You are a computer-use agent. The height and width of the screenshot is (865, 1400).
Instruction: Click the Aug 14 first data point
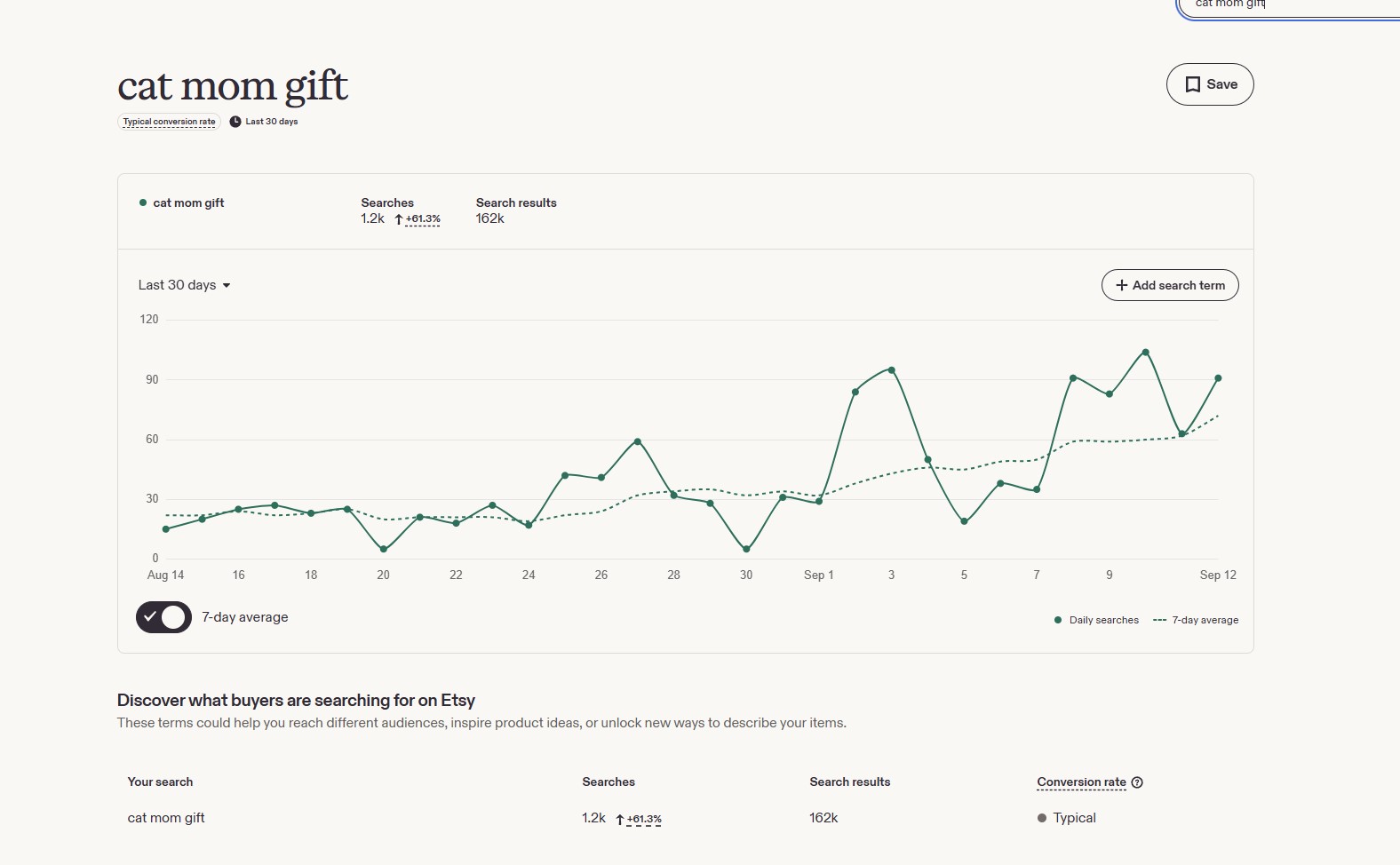[166, 529]
